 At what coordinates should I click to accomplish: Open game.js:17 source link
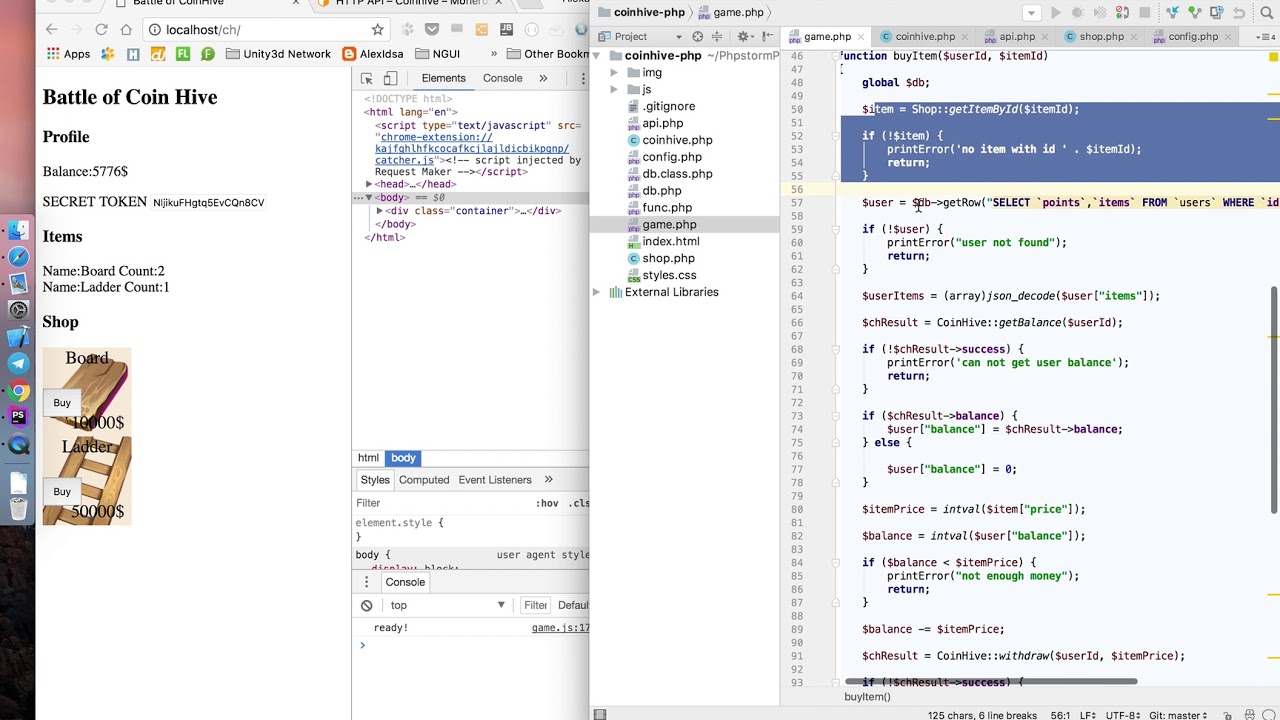point(560,628)
